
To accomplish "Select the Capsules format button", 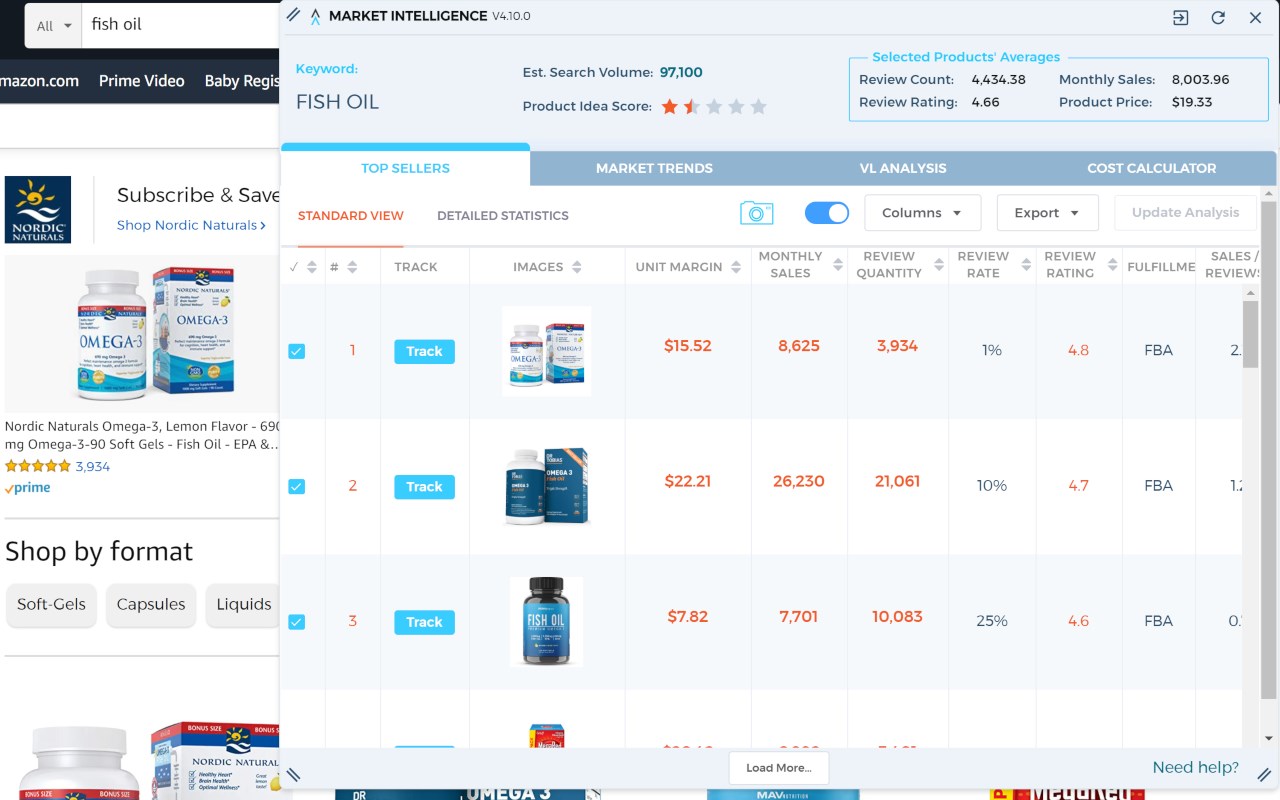I will [x=151, y=605].
